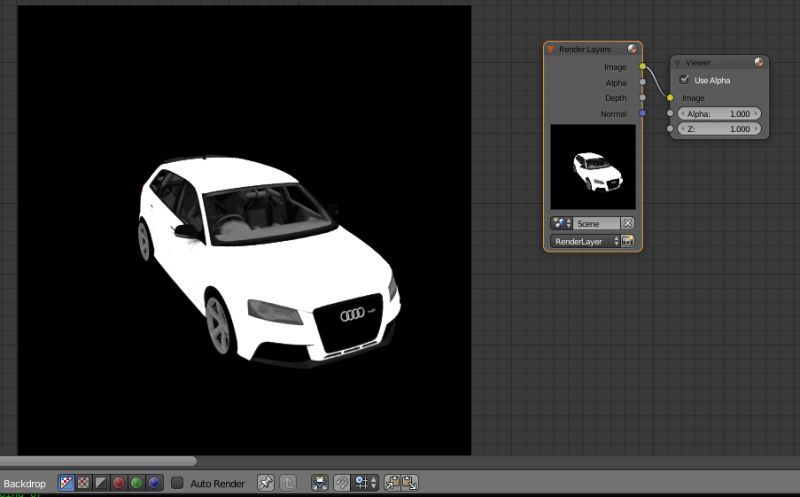Click the Render Layers Image output socket
This screenshot has width=800, height=497.
pos(642,66)
